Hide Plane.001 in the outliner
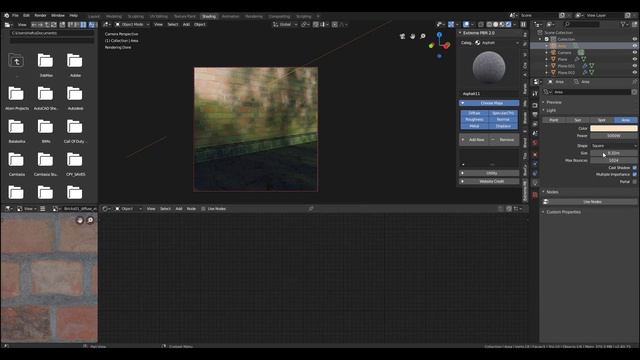This screenshot has height=360, width=640. pyautogui.click(x=635, y=66)
